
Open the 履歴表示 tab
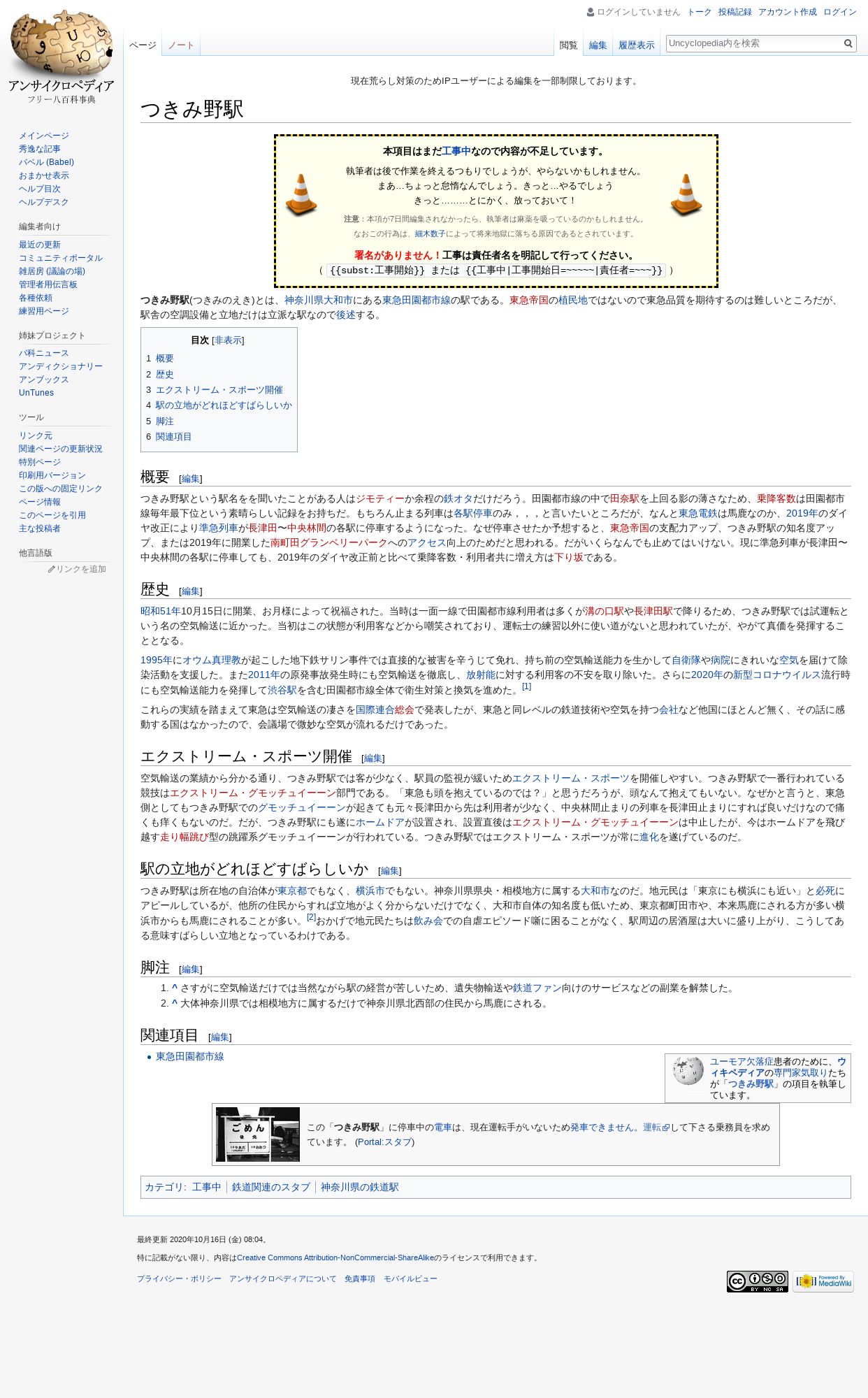pos(636,45)
